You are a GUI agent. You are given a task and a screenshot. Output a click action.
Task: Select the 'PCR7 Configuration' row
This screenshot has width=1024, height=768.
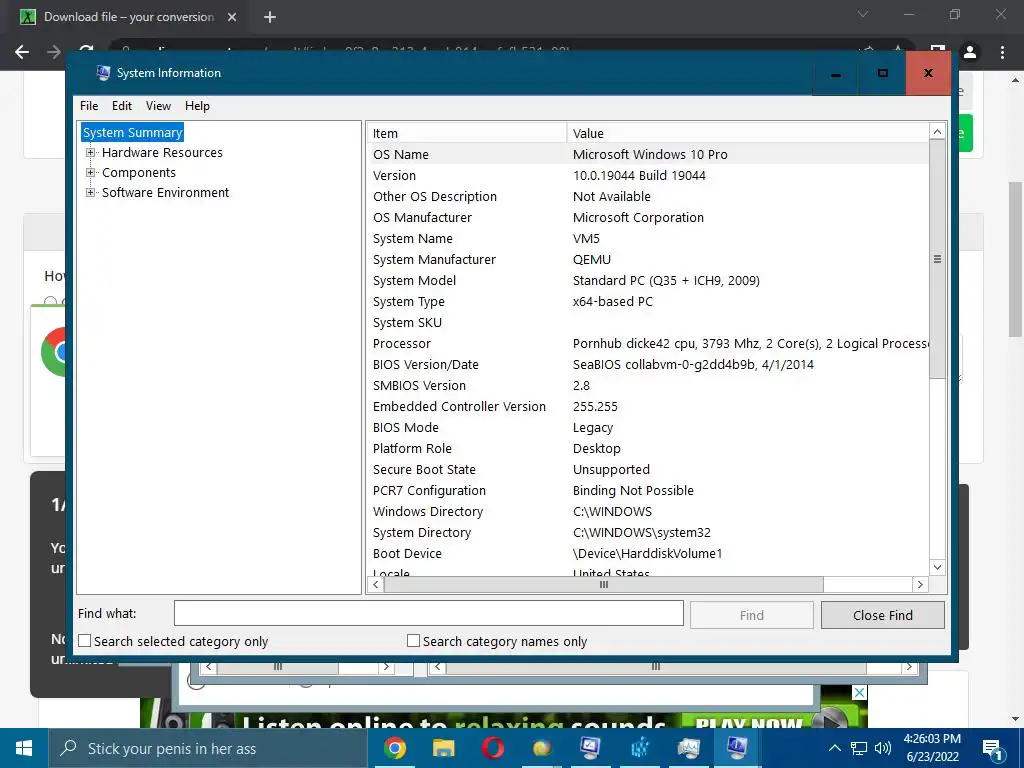coord(647,490)
